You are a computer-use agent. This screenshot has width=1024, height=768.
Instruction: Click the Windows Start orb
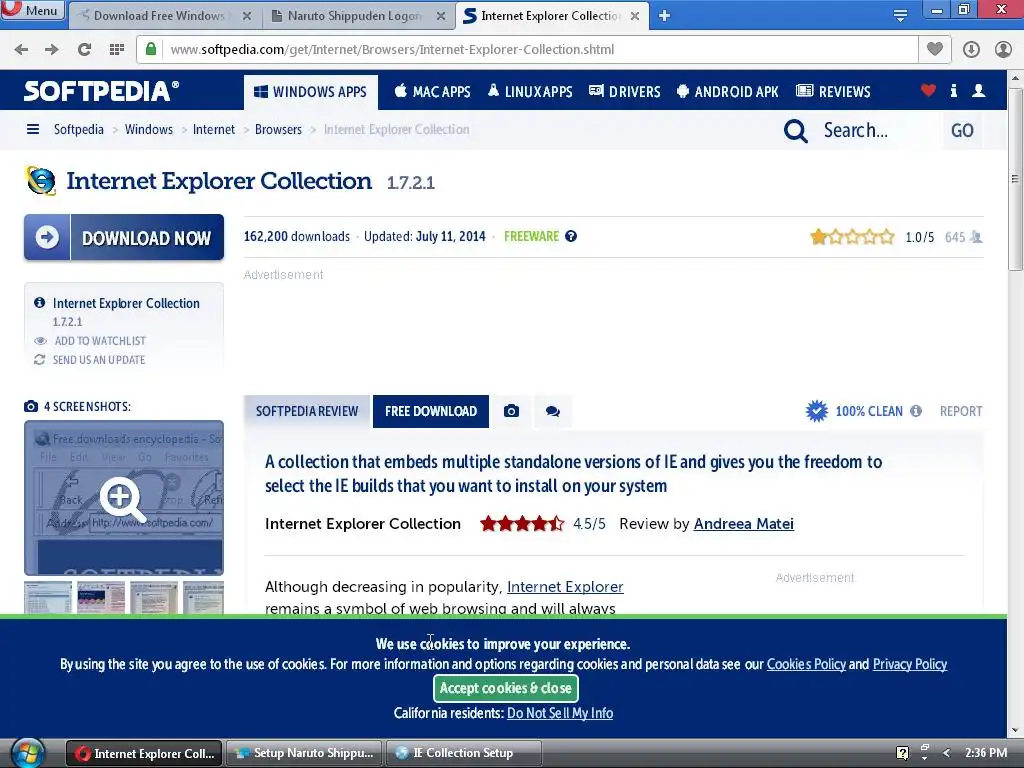(x=27, y=753)
